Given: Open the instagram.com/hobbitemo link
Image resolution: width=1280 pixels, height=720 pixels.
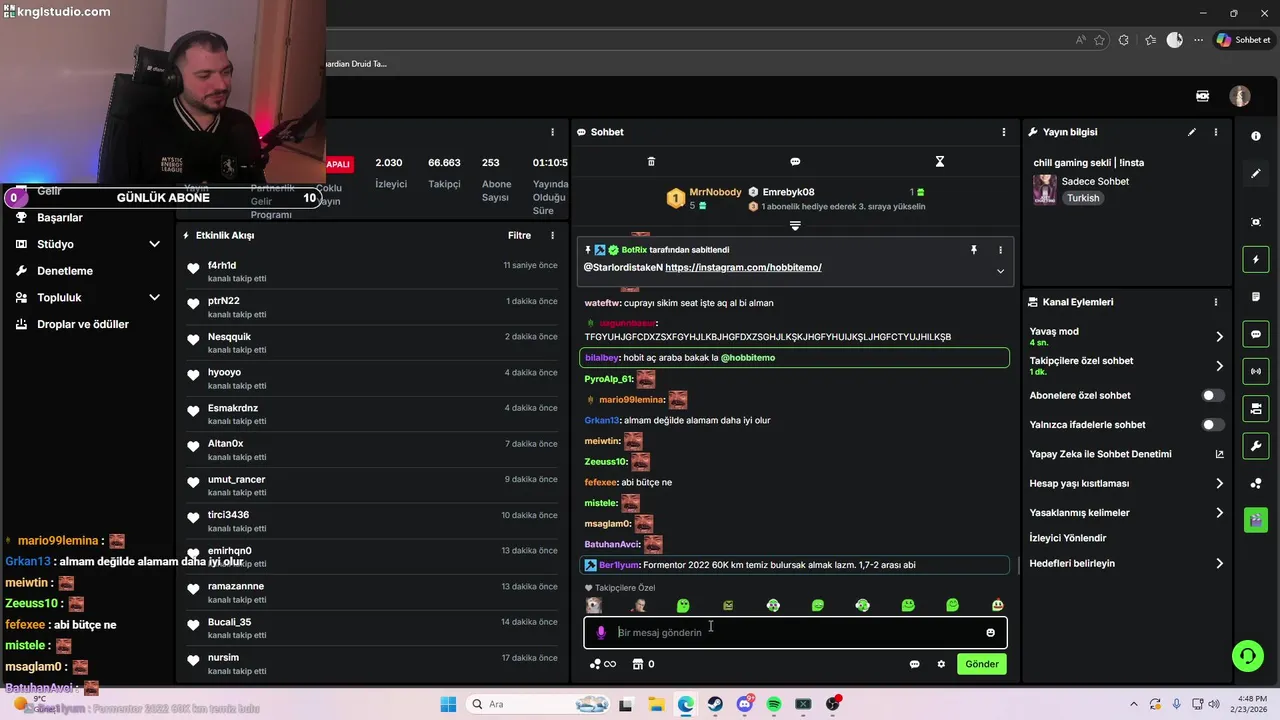Looking at the screenshot, I should [743, 268].
